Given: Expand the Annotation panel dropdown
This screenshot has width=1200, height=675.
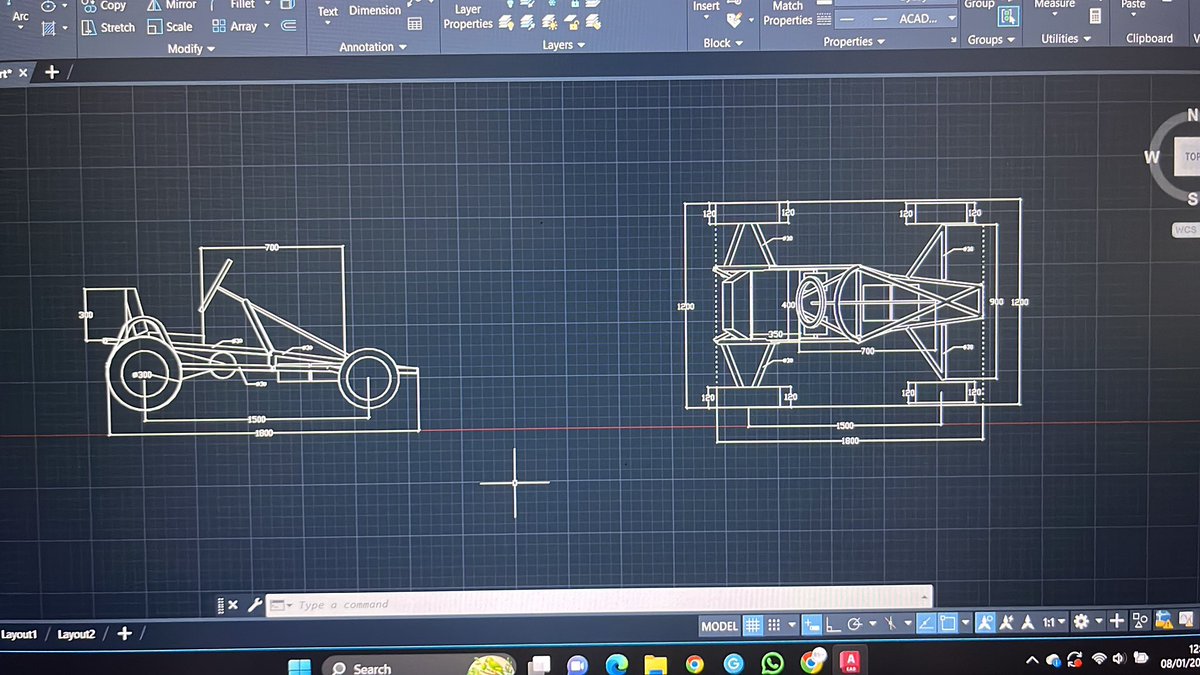Looking at the screenshot, I should point(373,47).
